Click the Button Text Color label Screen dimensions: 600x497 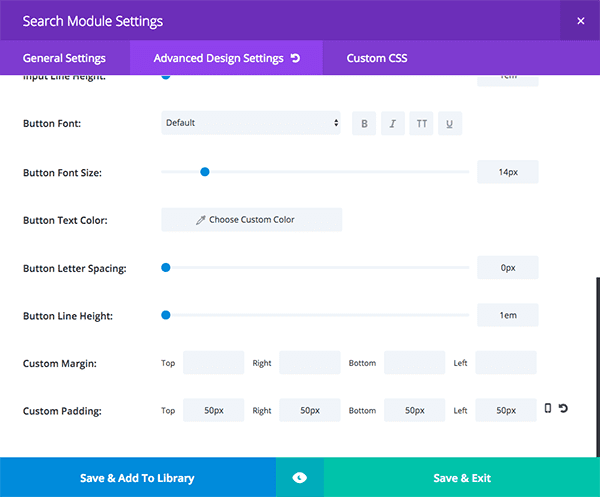(x=65, y=220)
